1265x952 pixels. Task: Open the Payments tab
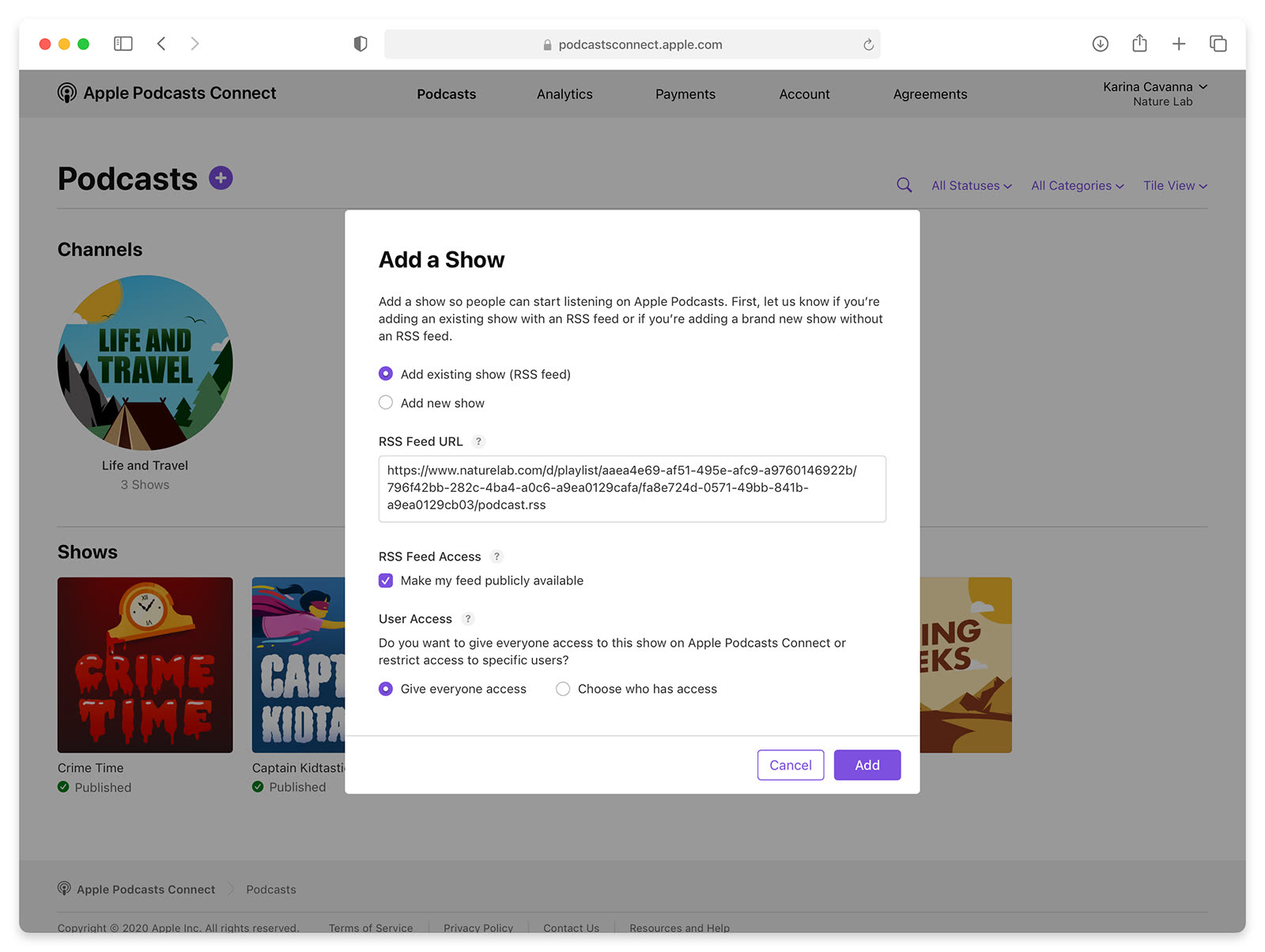click(685, 94)
